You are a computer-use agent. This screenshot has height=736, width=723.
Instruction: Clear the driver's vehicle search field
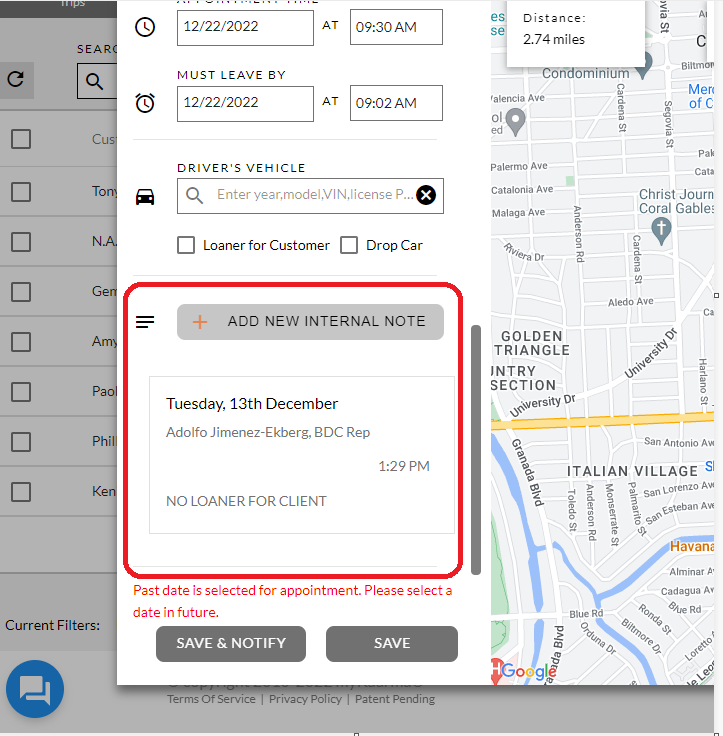[x=426, y=195]
